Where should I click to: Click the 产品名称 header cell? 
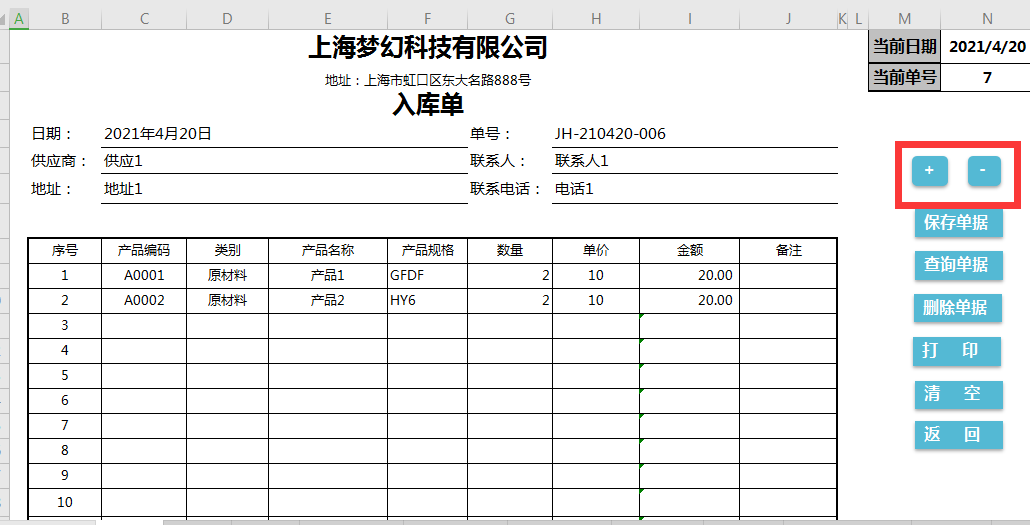[328, 250]
